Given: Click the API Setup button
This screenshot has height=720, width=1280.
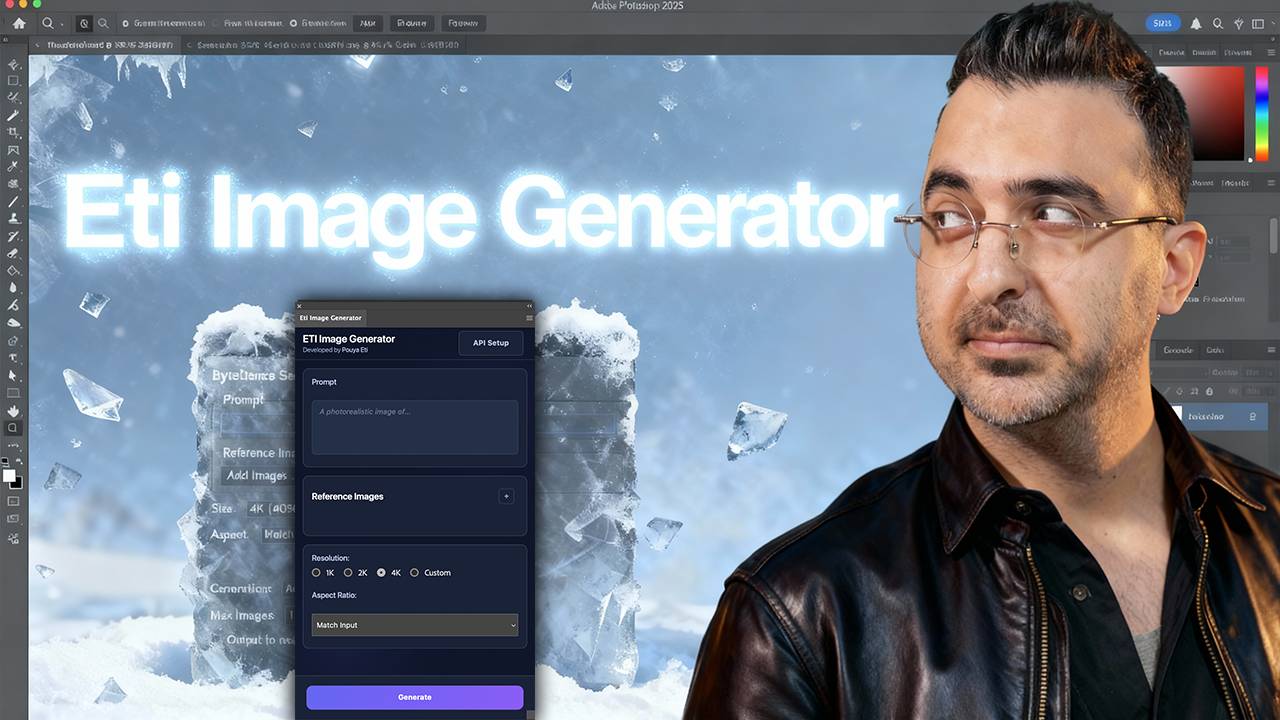Looking at the screenshot, I should 491,343.
